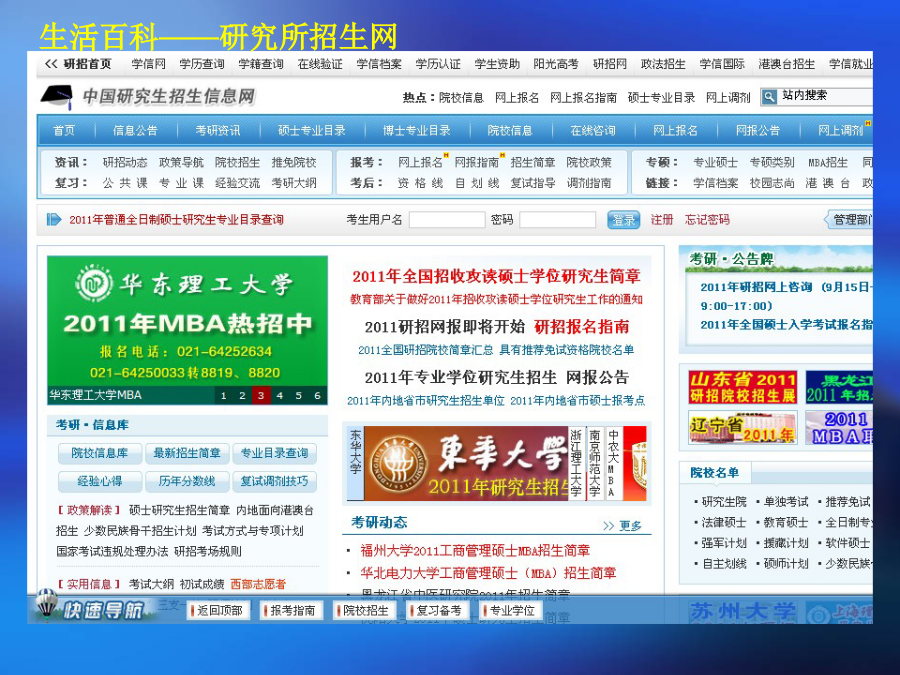The image size is (900, 675).
Task: Click the blue arrow icon beside 2011年普通全日制
Action: (53, 219)
